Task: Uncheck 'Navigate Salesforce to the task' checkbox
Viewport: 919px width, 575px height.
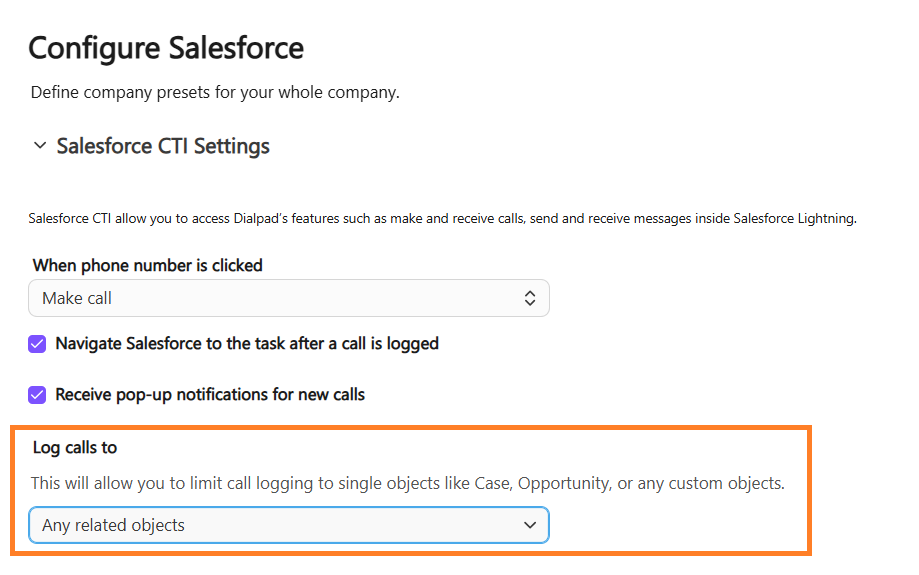Action: [37, 344]
